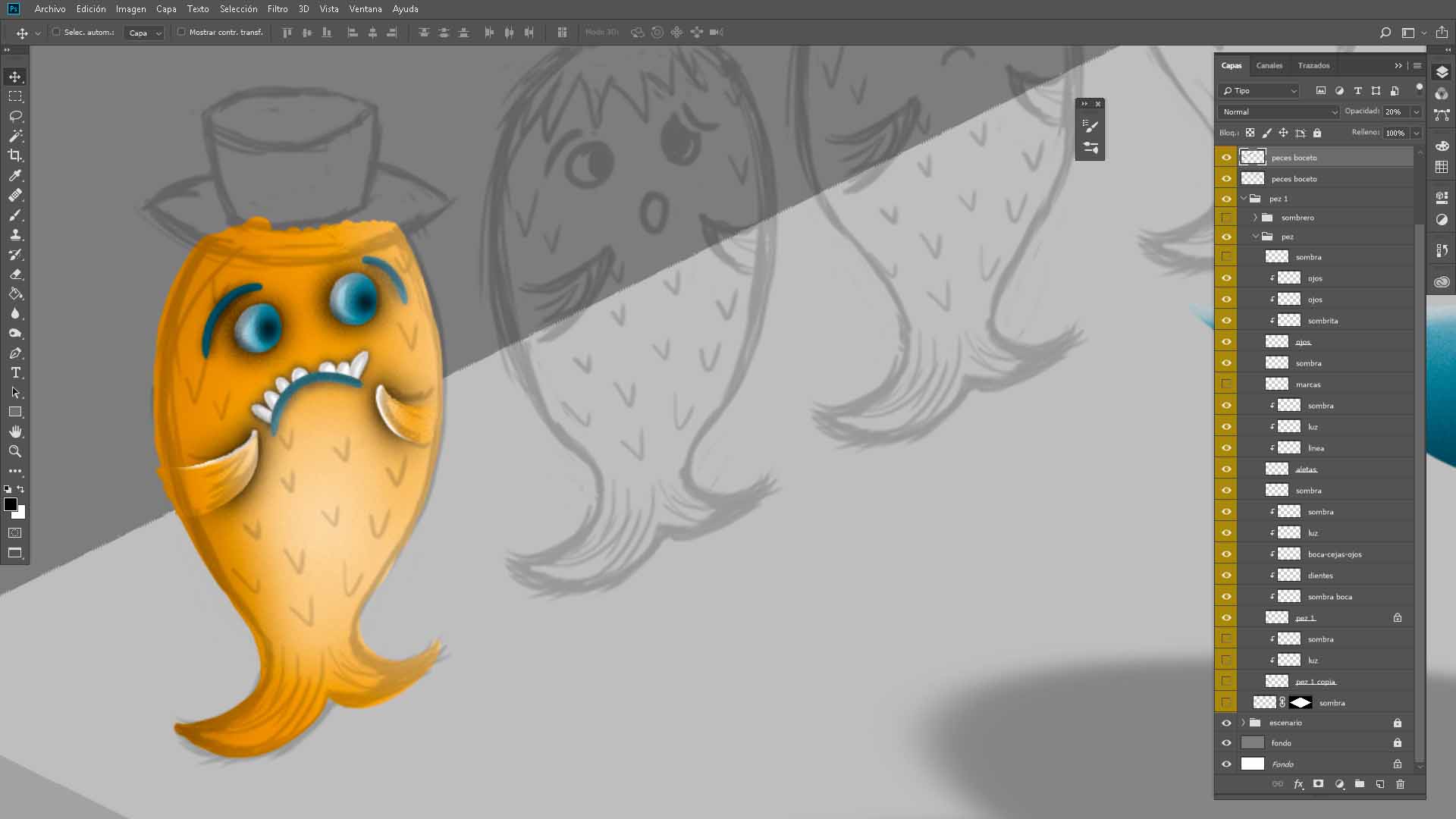Open the Normal blend mode dropdown

1279,111
